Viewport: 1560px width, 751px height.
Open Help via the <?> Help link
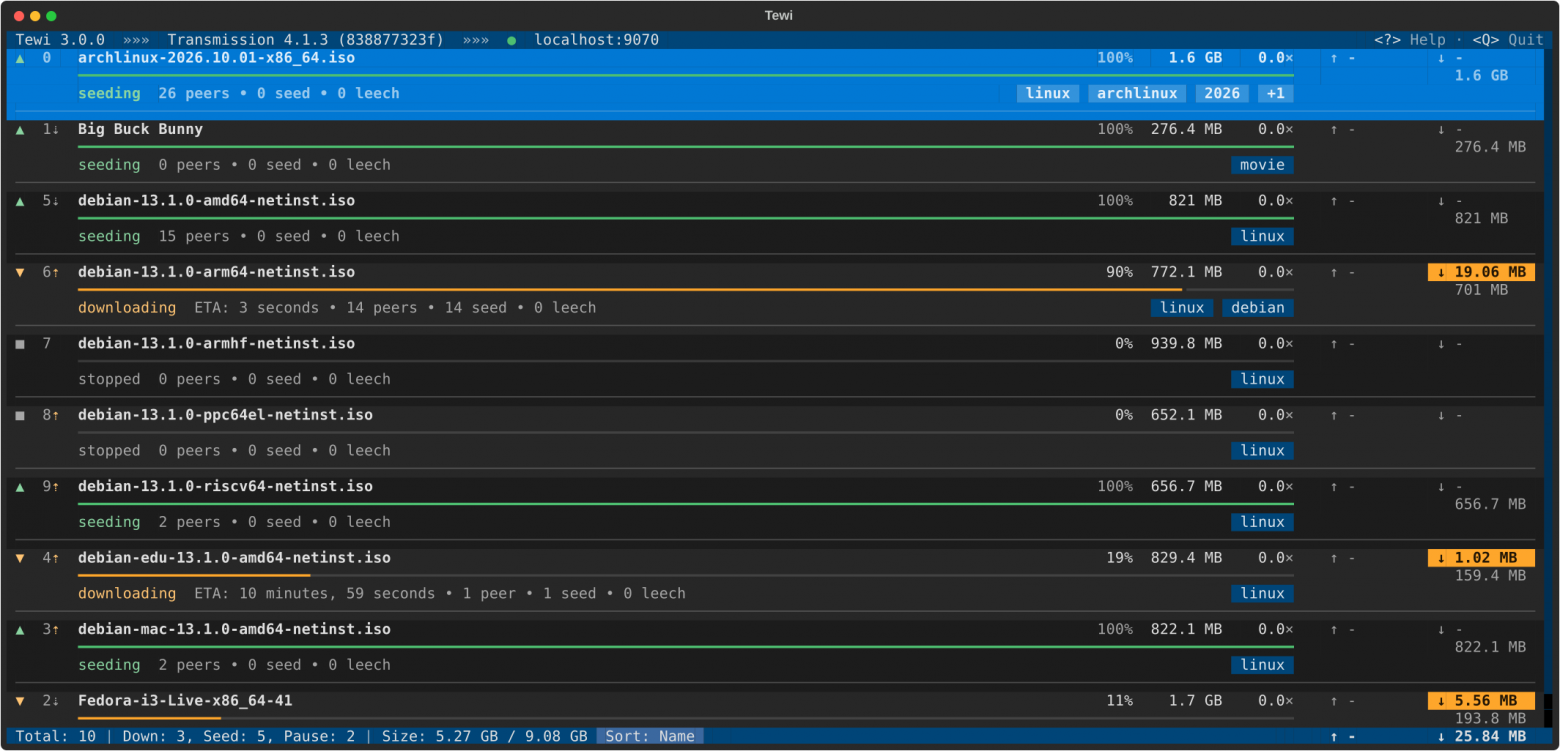tap(1410, 40)
